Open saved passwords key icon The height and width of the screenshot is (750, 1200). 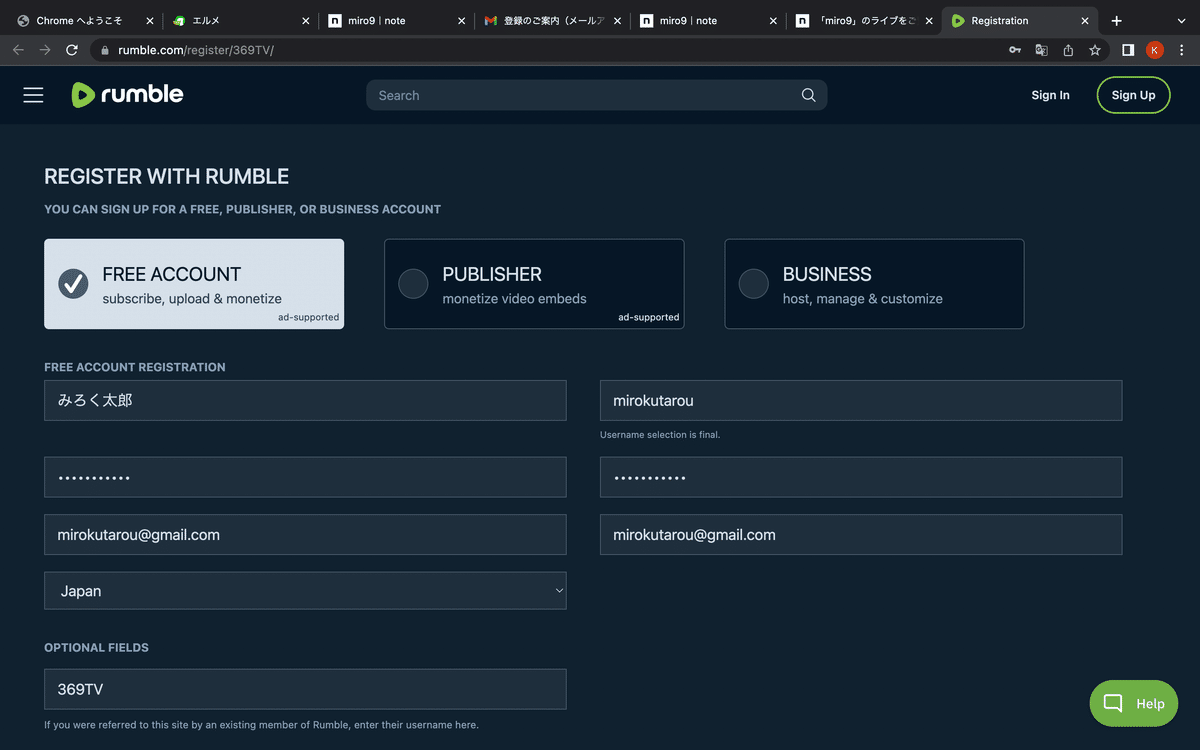click(1014, 50)
